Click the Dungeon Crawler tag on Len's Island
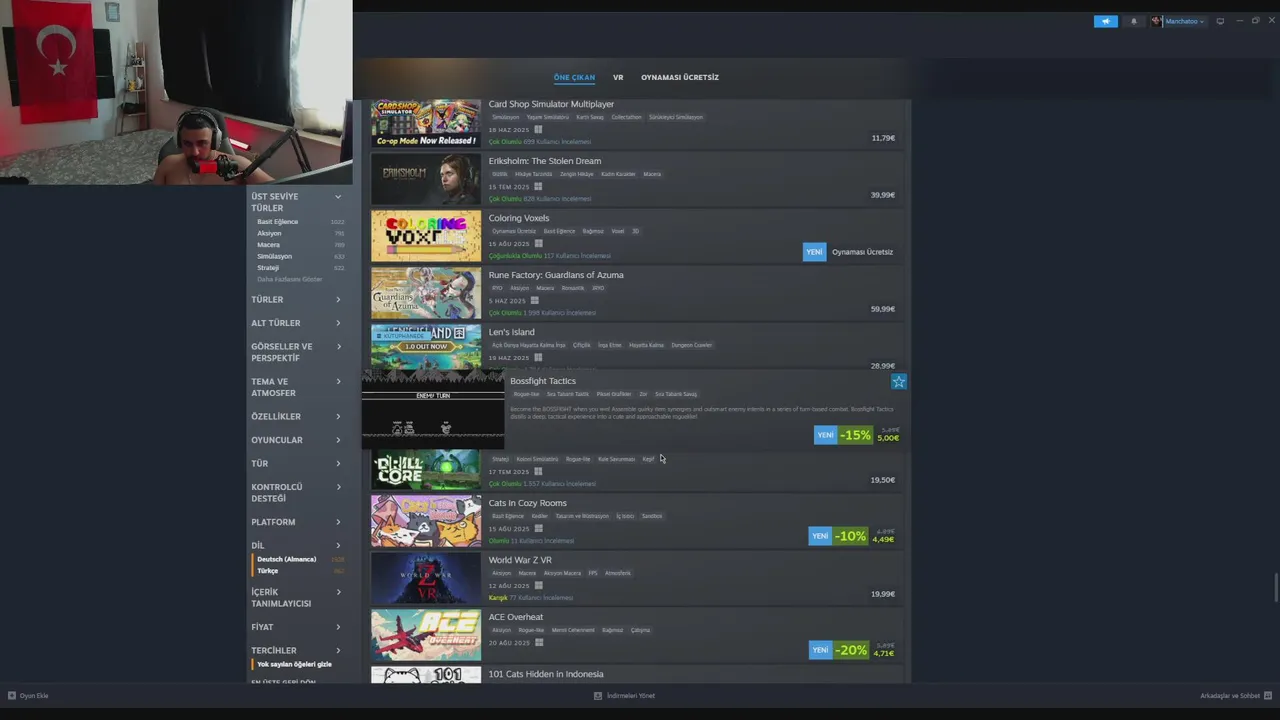This screenshot has height=720, width=1280. click(x=691, y=345)
